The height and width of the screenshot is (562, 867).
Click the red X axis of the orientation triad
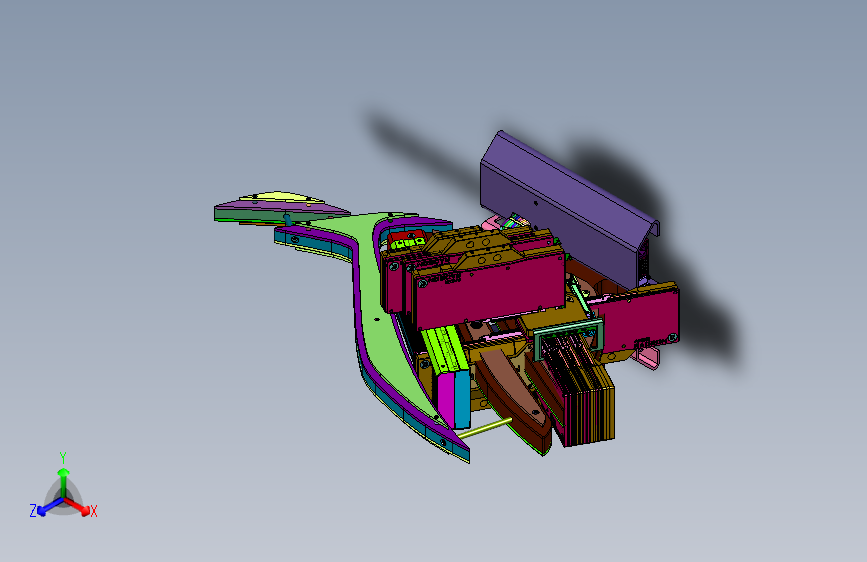point(80,507)
